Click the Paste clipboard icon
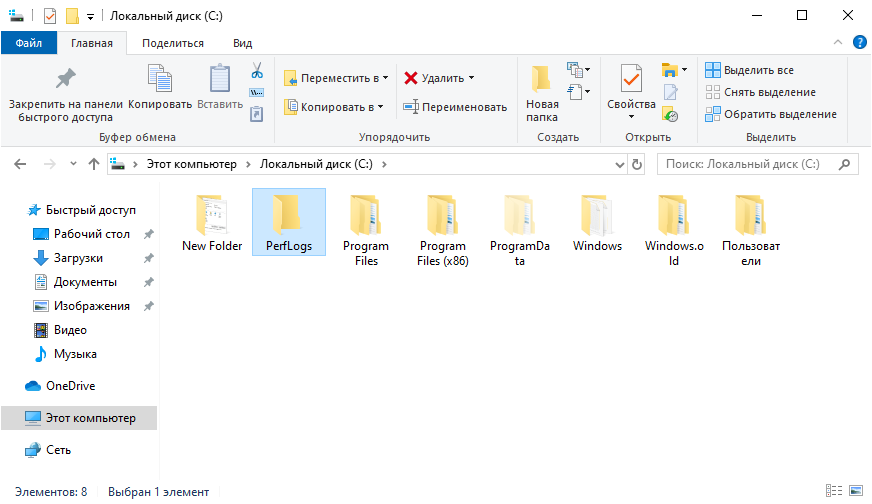The image size is (872, 504). point(219,87)
